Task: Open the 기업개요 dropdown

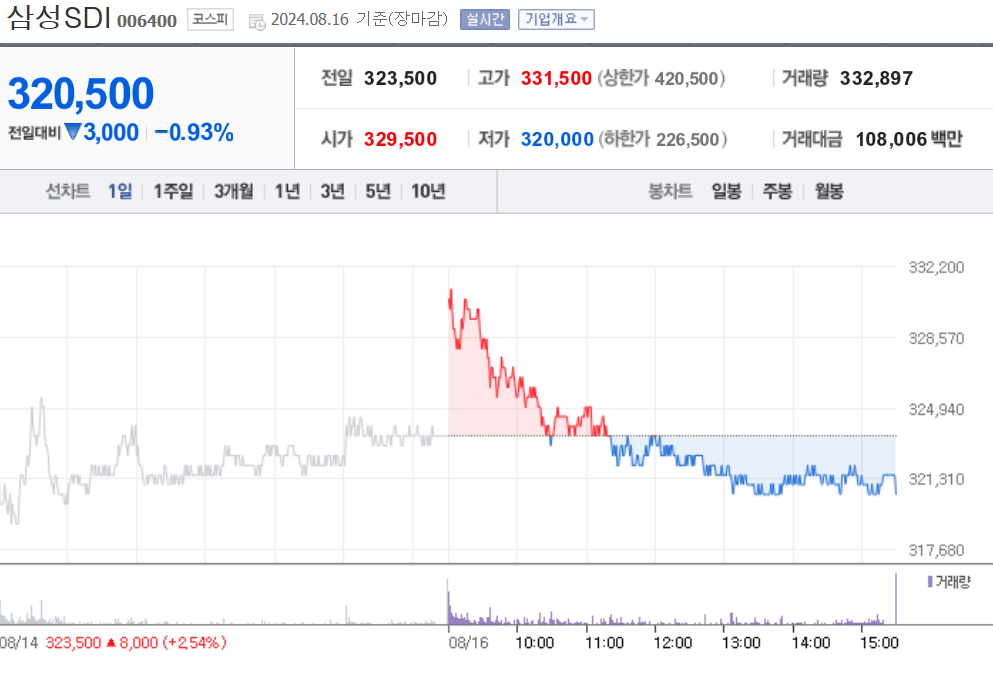Action: coord(556,20)
